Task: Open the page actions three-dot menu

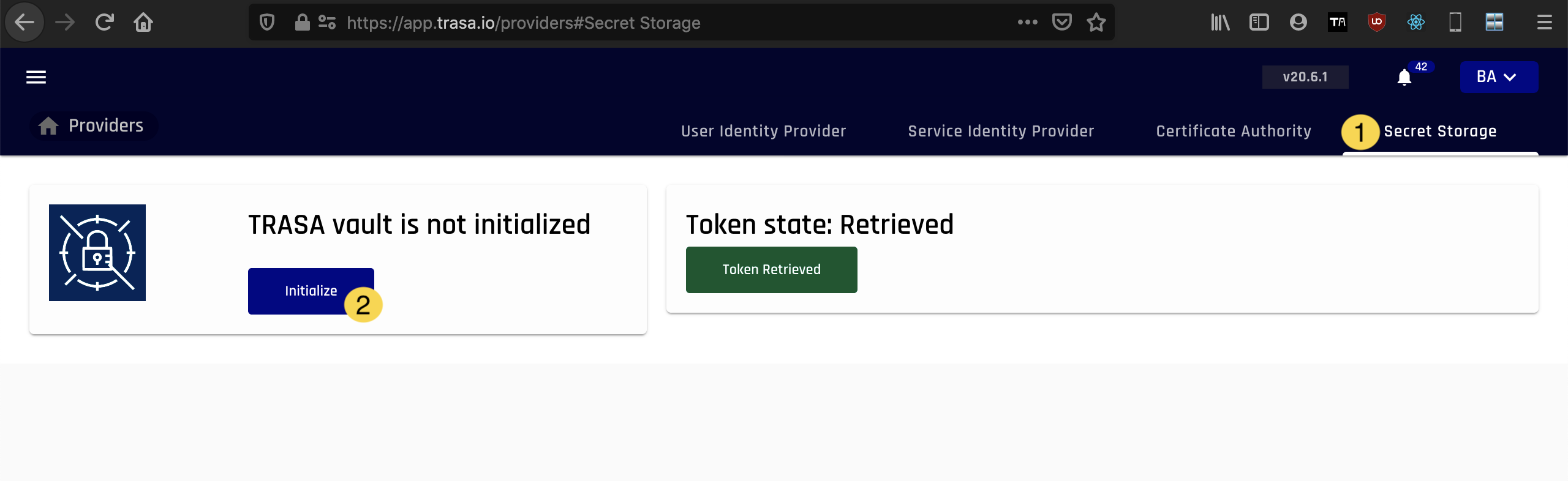Action: [1027, 23]
